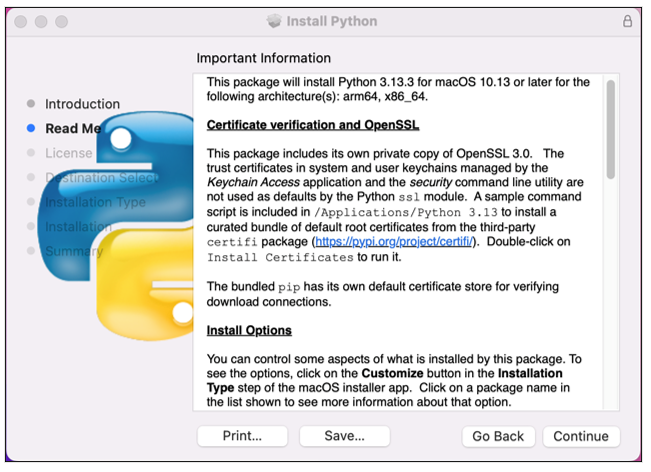Select the Installation Type step
Viewport: 651px width, 472px height.
95,202
